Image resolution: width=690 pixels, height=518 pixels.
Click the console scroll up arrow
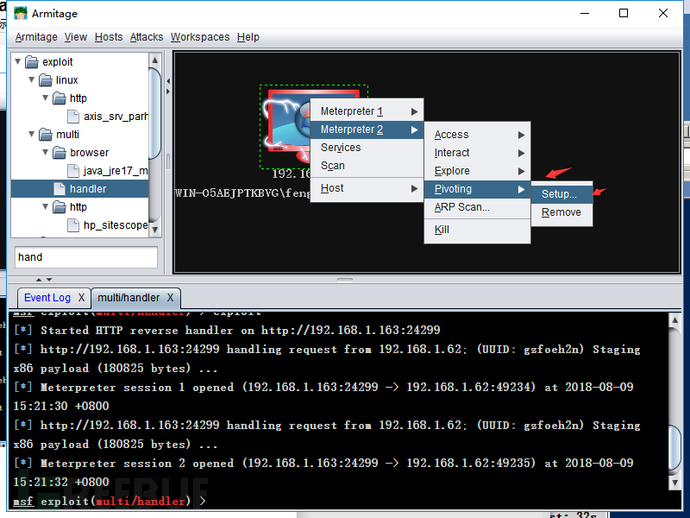click(675, 320)
